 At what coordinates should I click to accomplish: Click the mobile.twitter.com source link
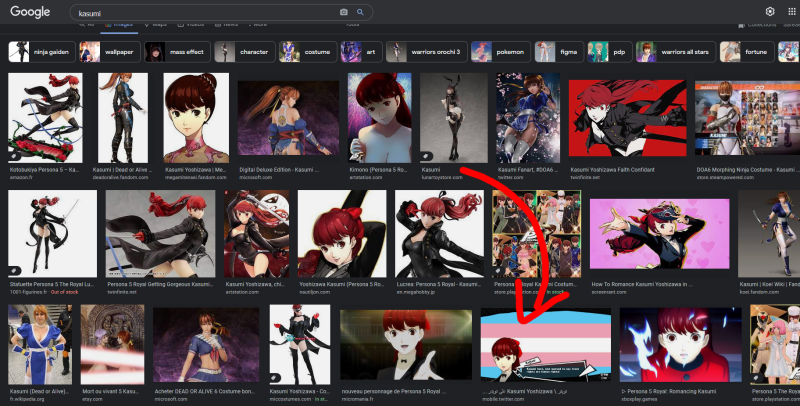(505, 399)
